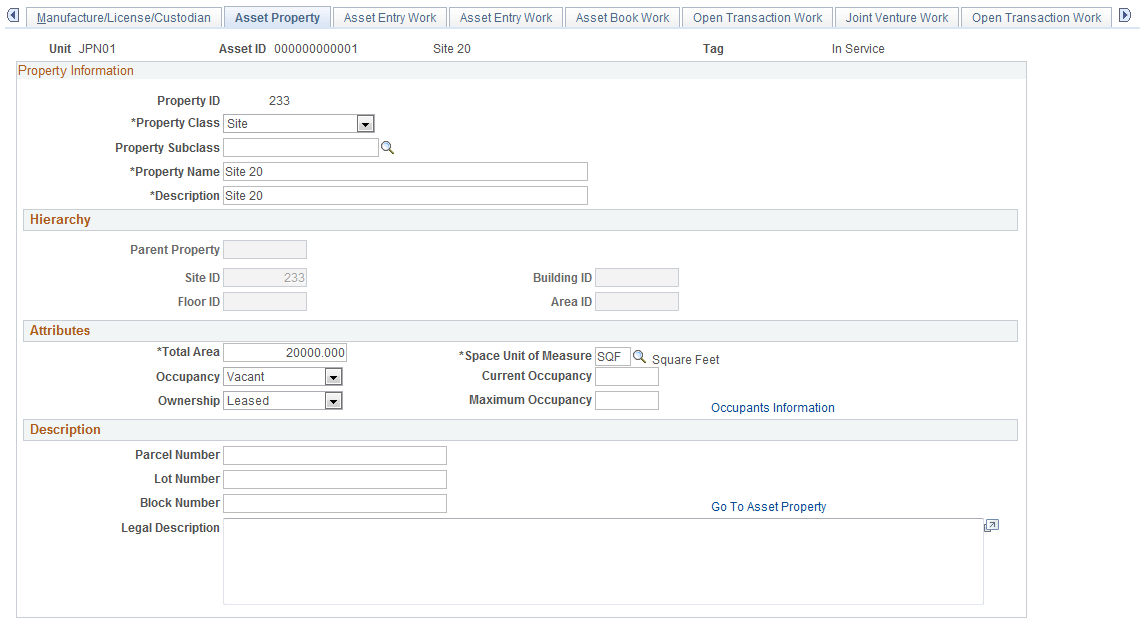Select the first Asset Entry Work tab

[390, 18]
